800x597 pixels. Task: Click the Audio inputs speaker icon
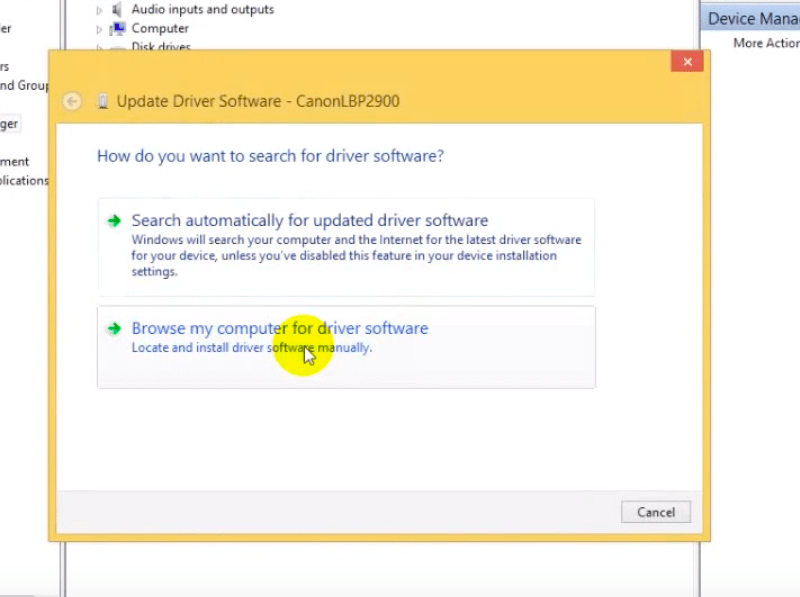click(x=117, y=9)
